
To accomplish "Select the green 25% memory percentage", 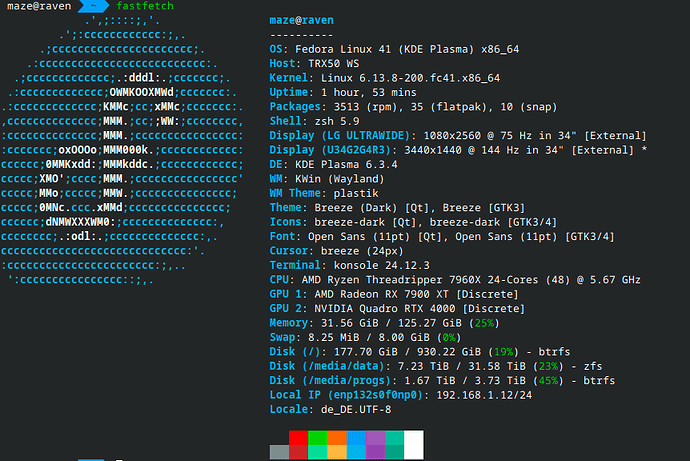I will 484,323.
